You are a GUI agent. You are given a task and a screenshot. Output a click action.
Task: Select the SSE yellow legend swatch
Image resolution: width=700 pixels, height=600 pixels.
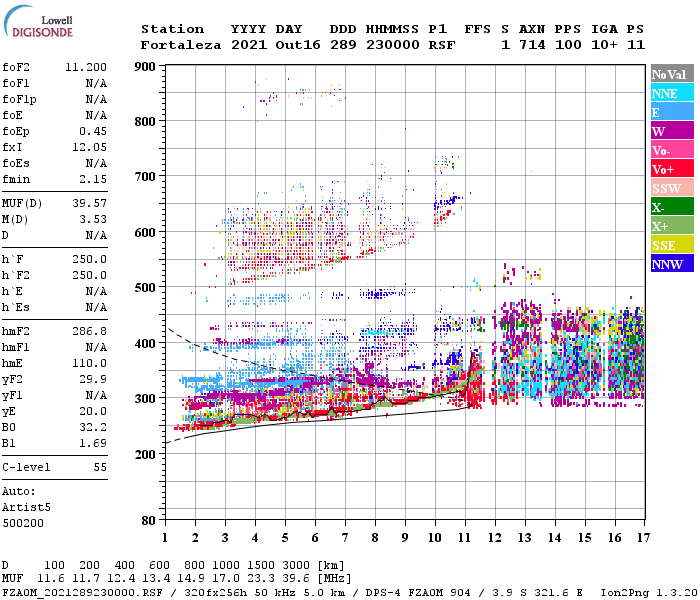pos(672,245)
